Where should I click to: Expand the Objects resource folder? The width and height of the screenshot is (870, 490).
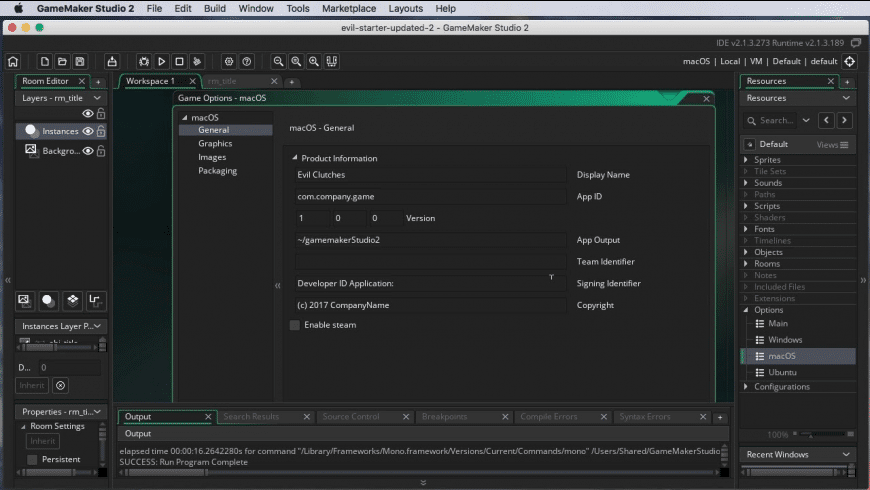[746, 252]
